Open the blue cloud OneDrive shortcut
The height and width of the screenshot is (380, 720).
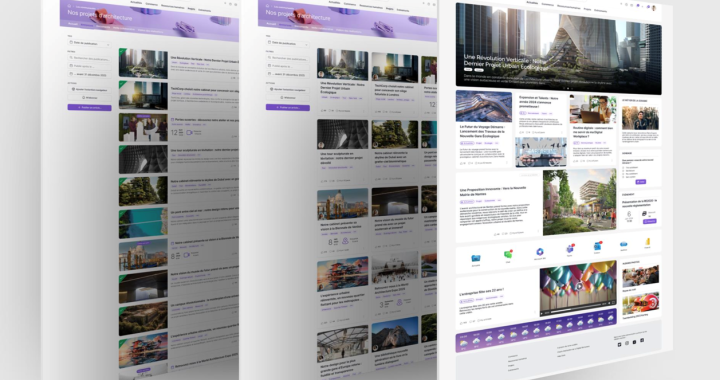(x=624, y=244)
